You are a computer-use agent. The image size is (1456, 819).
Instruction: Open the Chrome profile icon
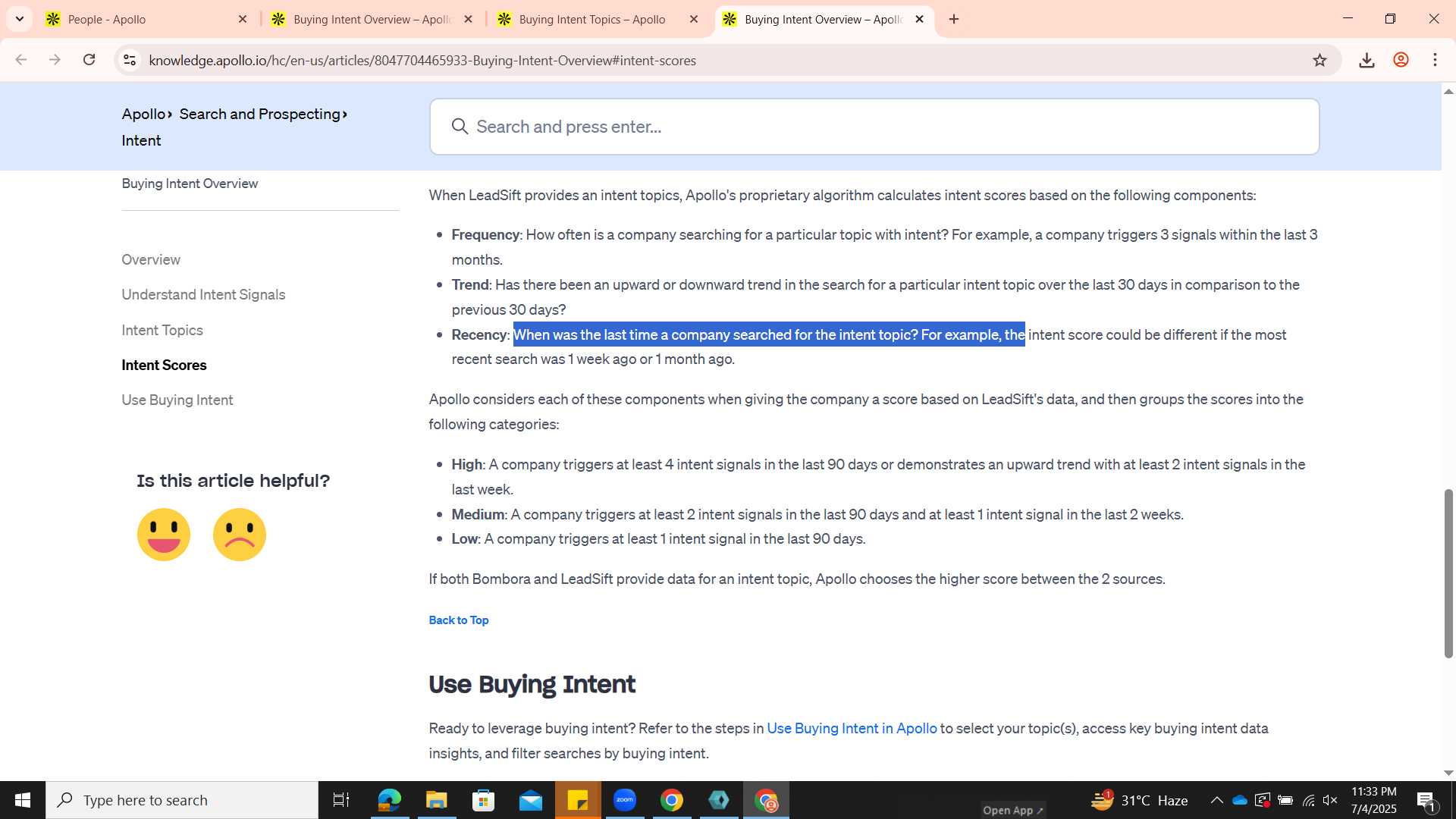[1401, 60]
